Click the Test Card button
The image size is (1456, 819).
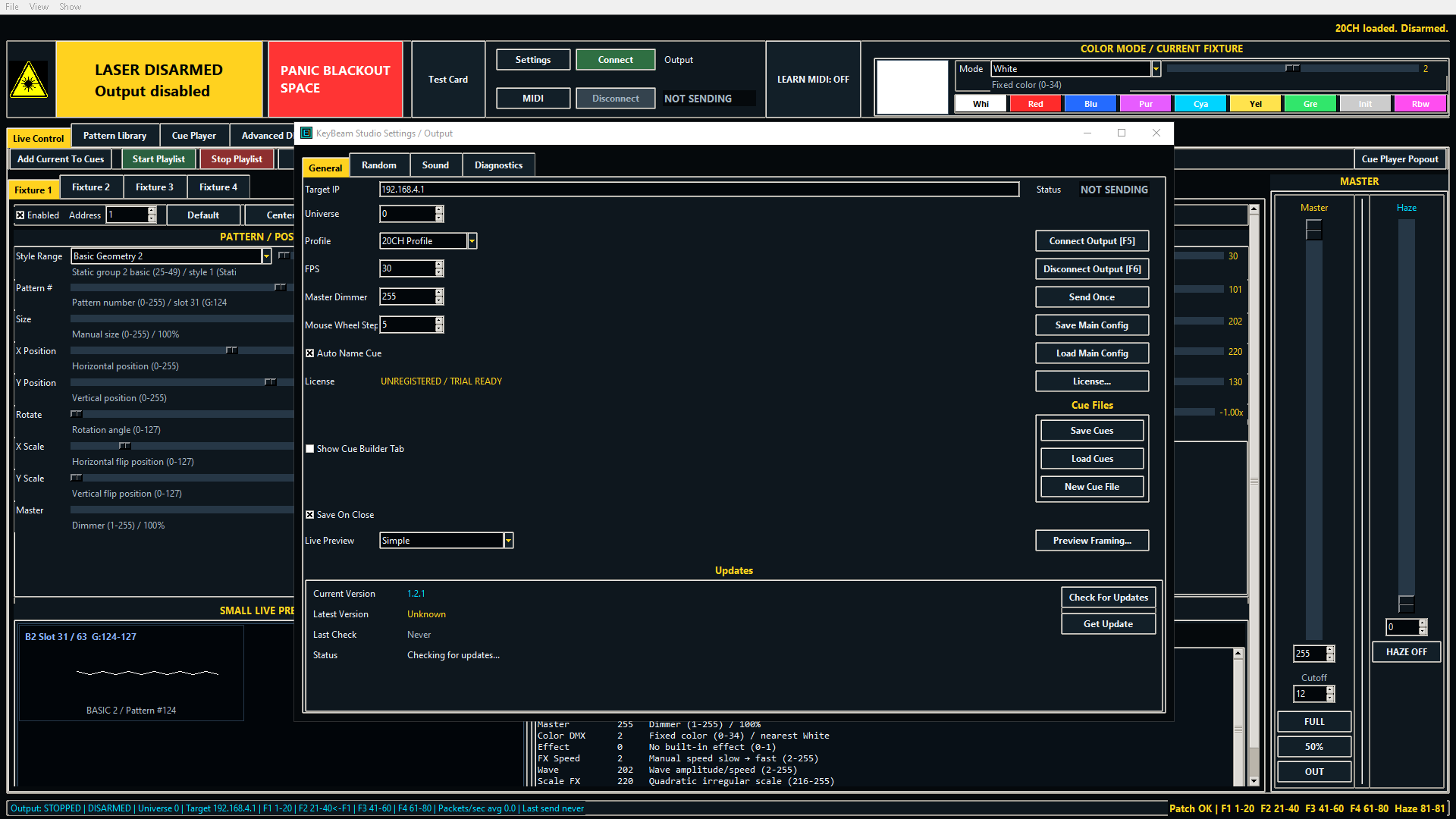[448, 80]
